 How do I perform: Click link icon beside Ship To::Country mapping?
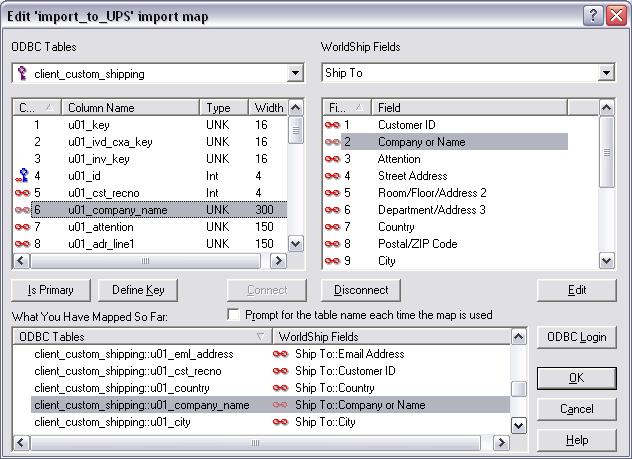pyautogui.click(x=280, y=388)
